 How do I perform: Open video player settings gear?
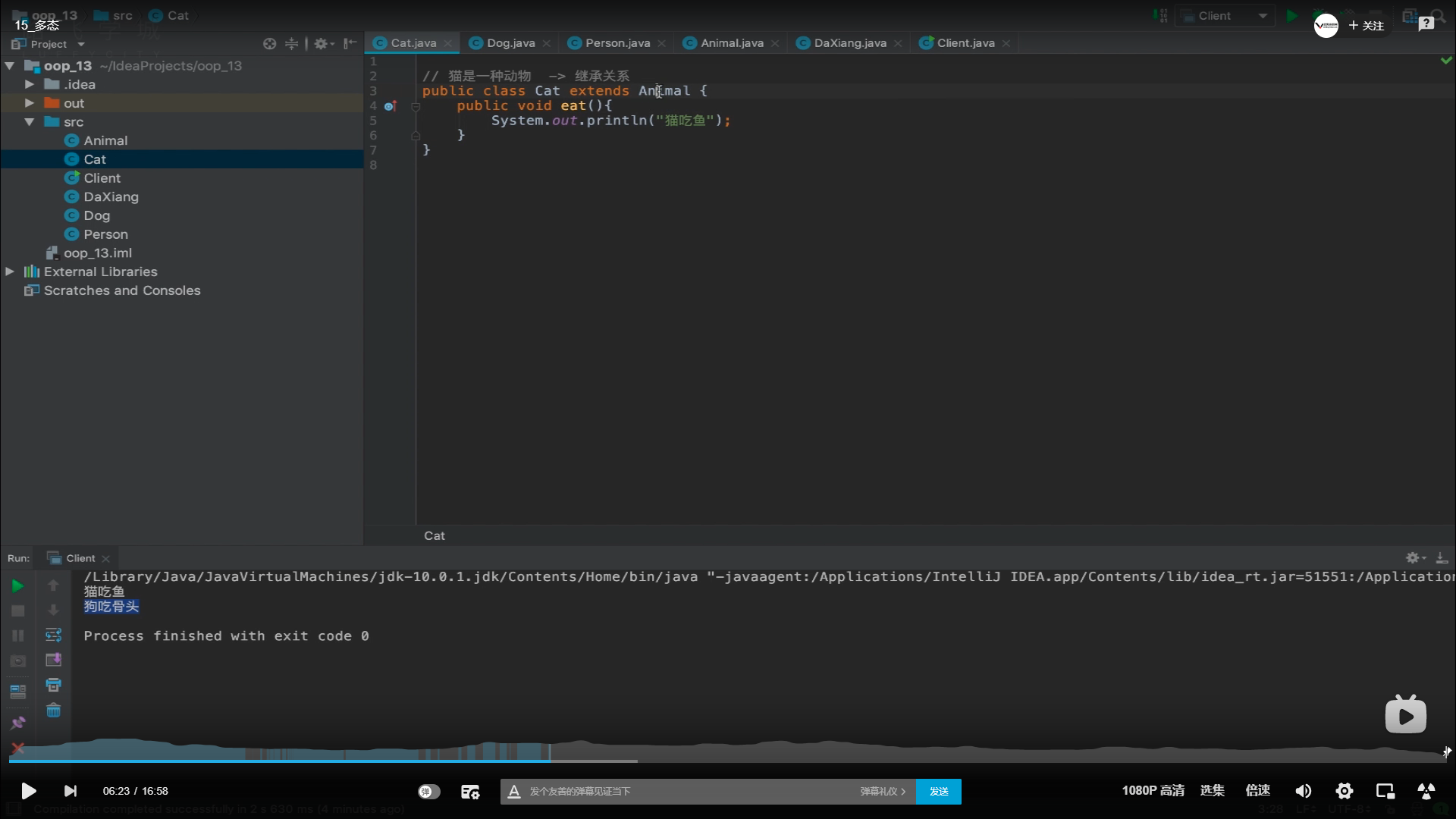[x=1344, y=791]
